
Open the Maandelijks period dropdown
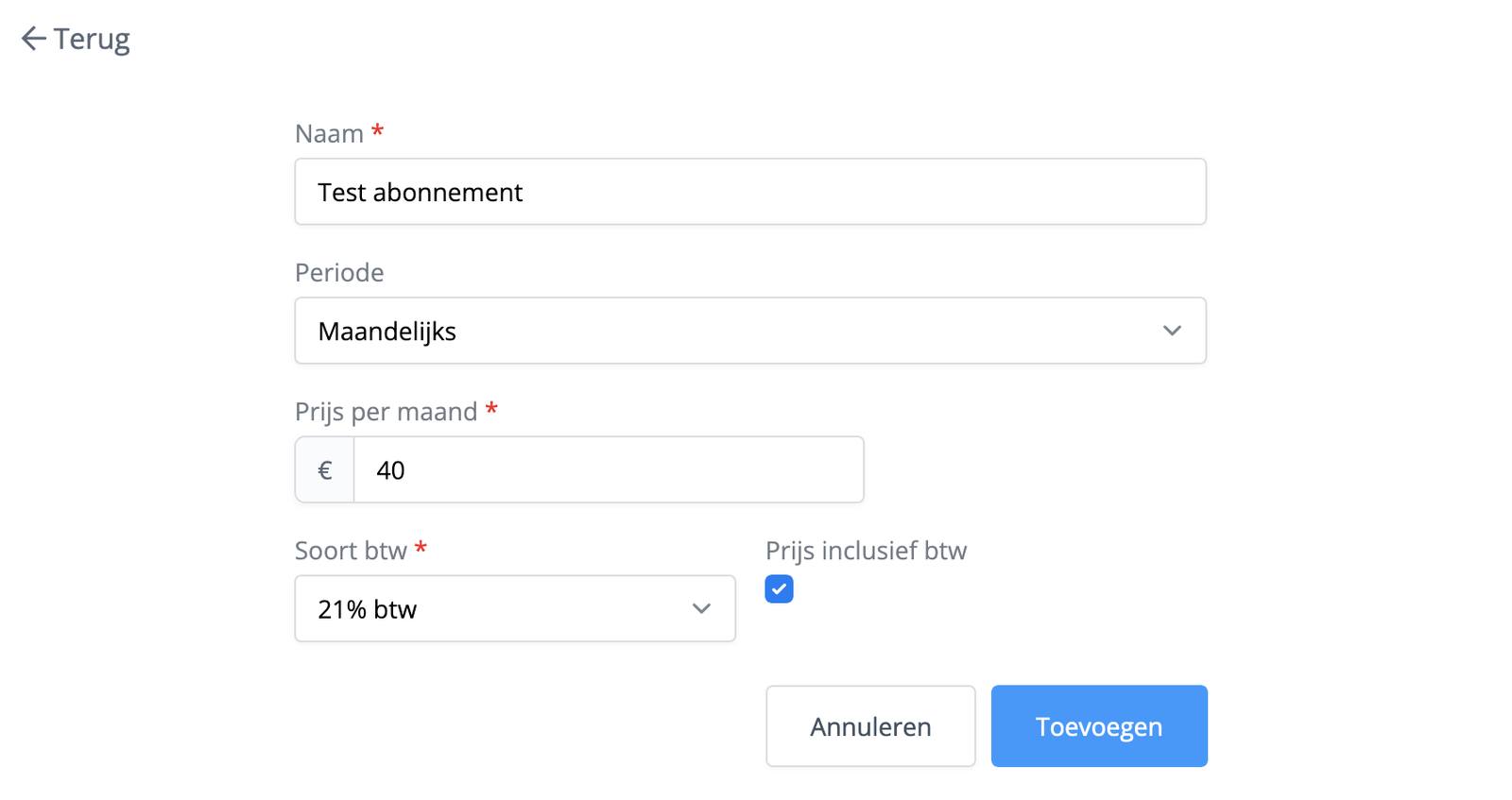point(750,331)
